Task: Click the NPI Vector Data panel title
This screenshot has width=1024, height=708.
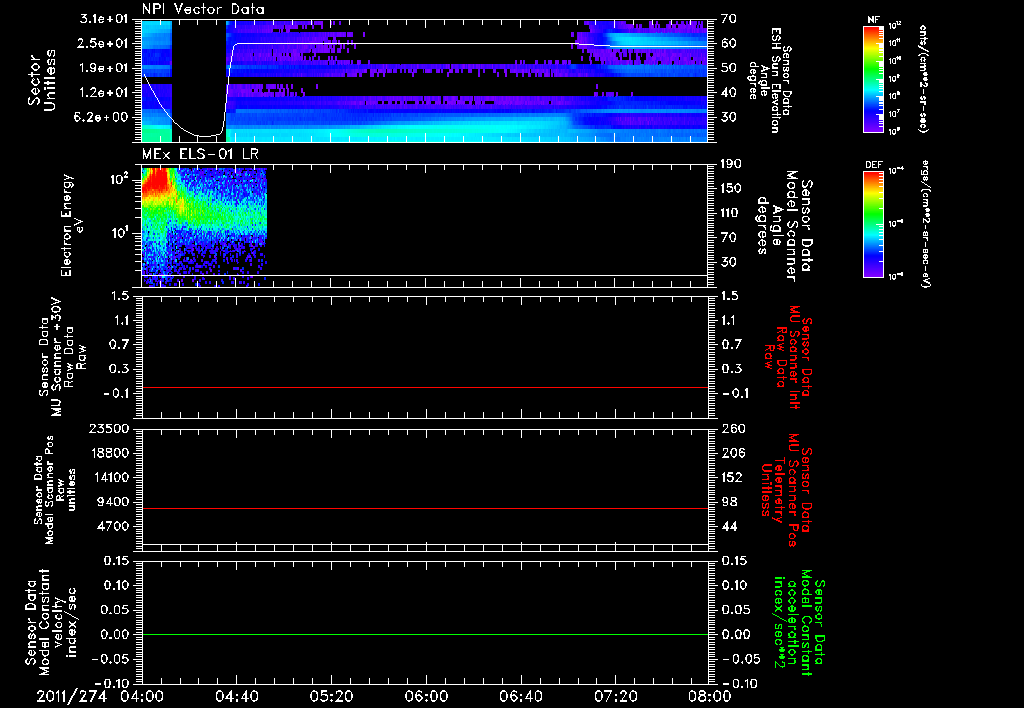Action: (203, 9)
